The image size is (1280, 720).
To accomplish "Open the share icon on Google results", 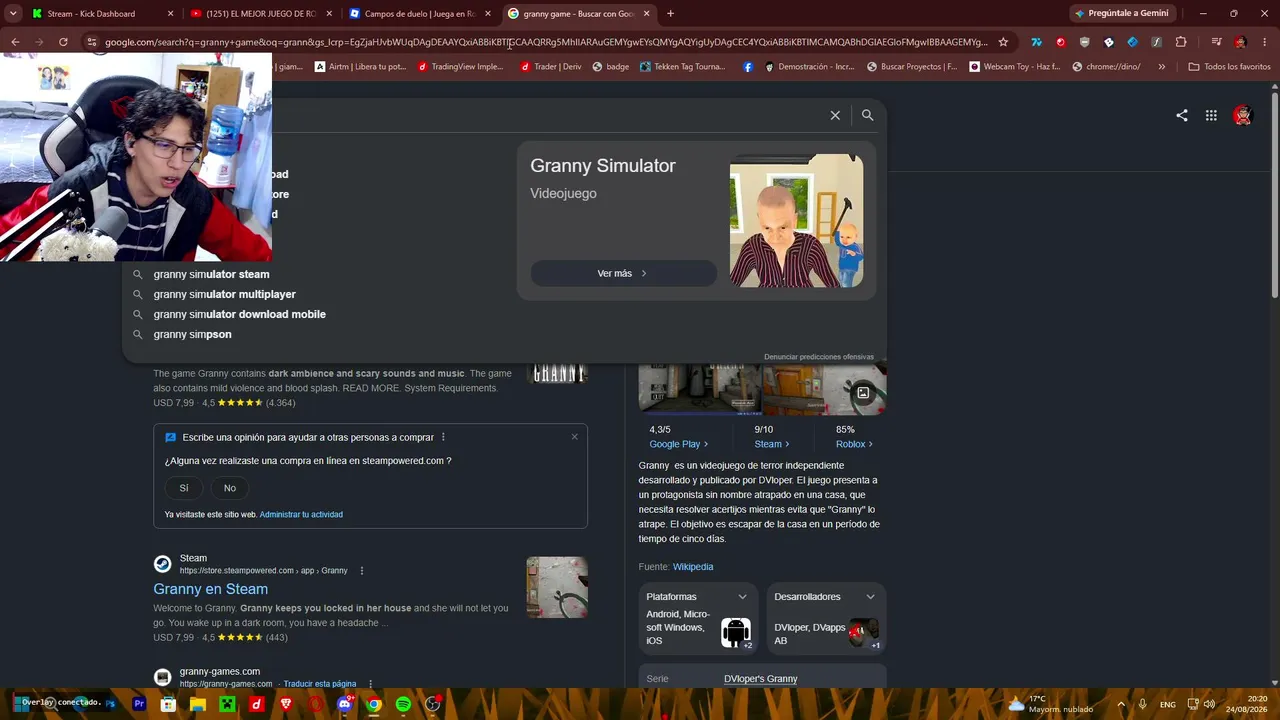I will [1182, 115].
